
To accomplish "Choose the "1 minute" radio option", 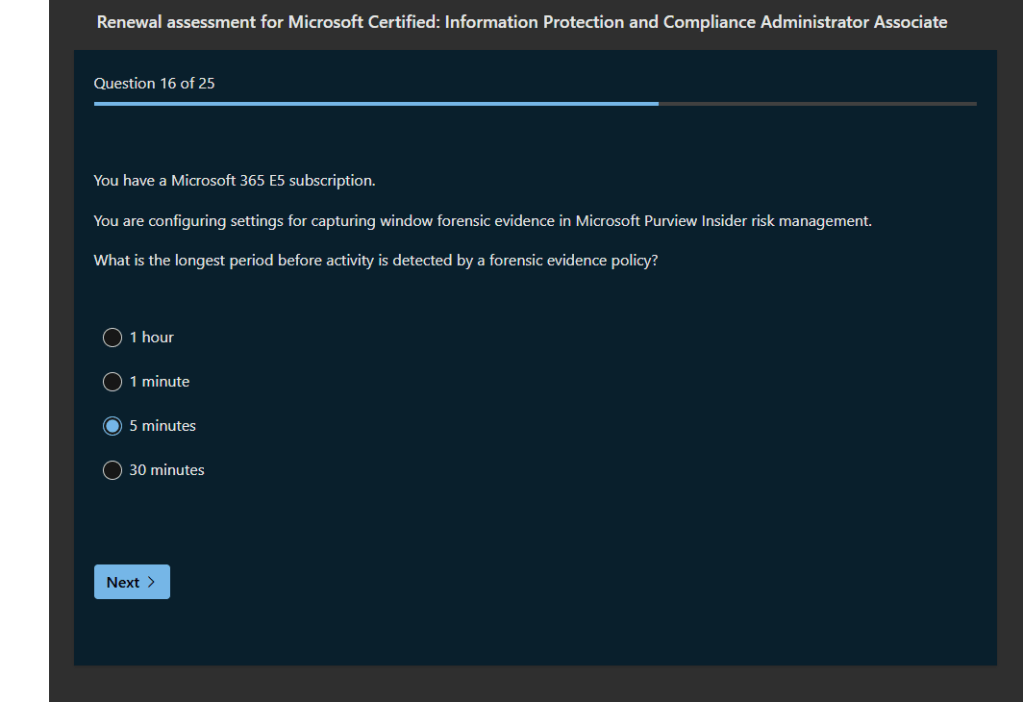I will tap(113, 382).
